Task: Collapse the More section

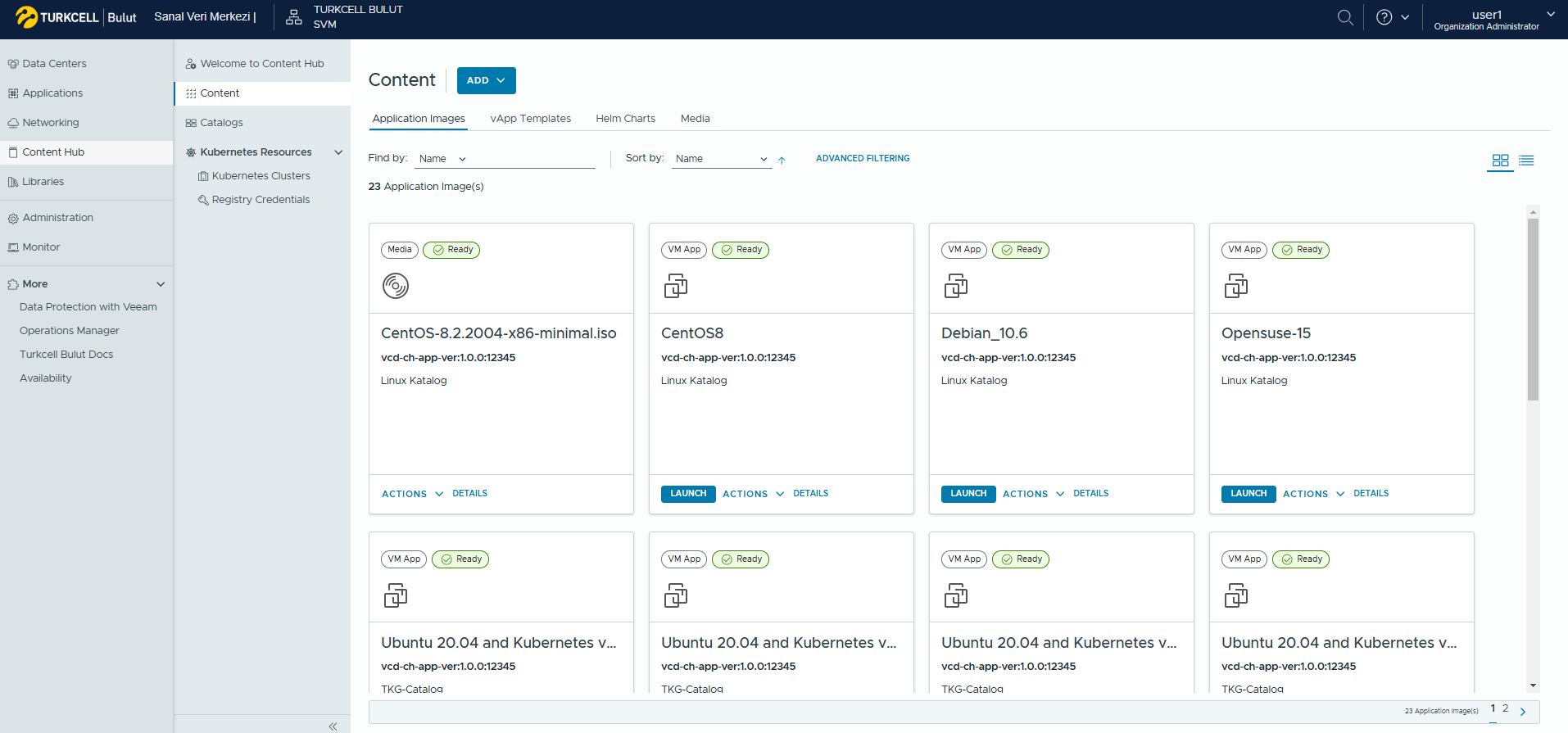Action: 161,284
